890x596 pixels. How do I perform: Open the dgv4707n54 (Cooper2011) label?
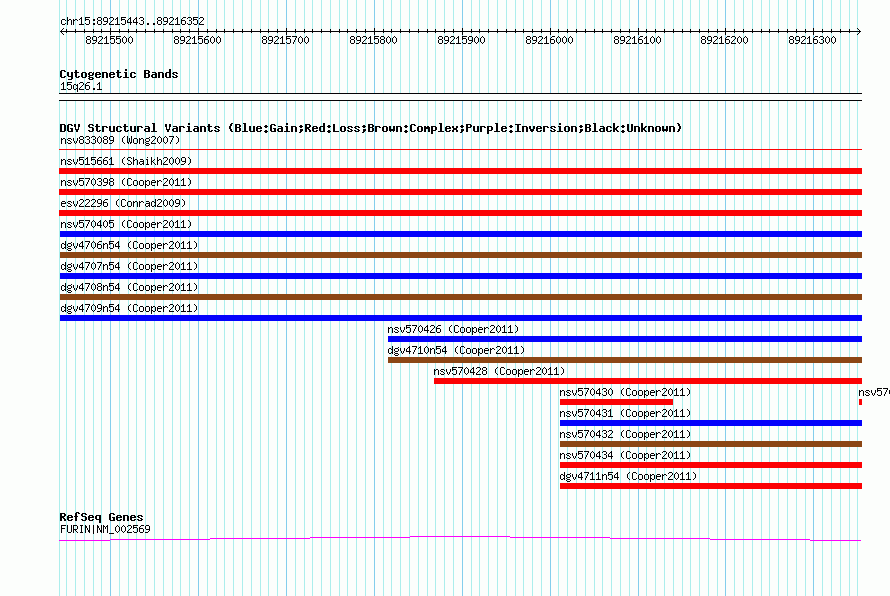(x=129, y=266)
